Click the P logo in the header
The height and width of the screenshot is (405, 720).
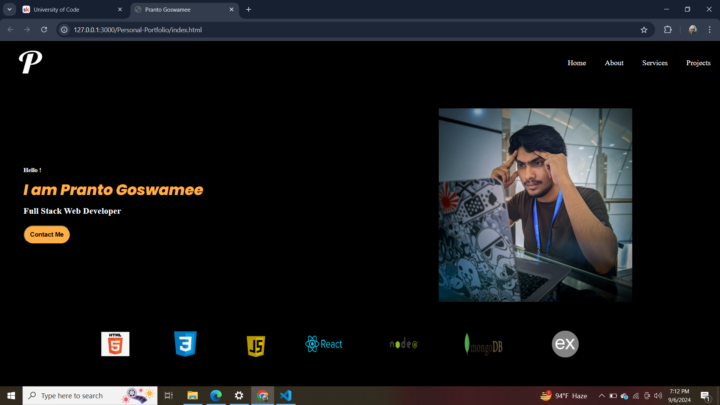pyautogui.click(x=30, y=63)
